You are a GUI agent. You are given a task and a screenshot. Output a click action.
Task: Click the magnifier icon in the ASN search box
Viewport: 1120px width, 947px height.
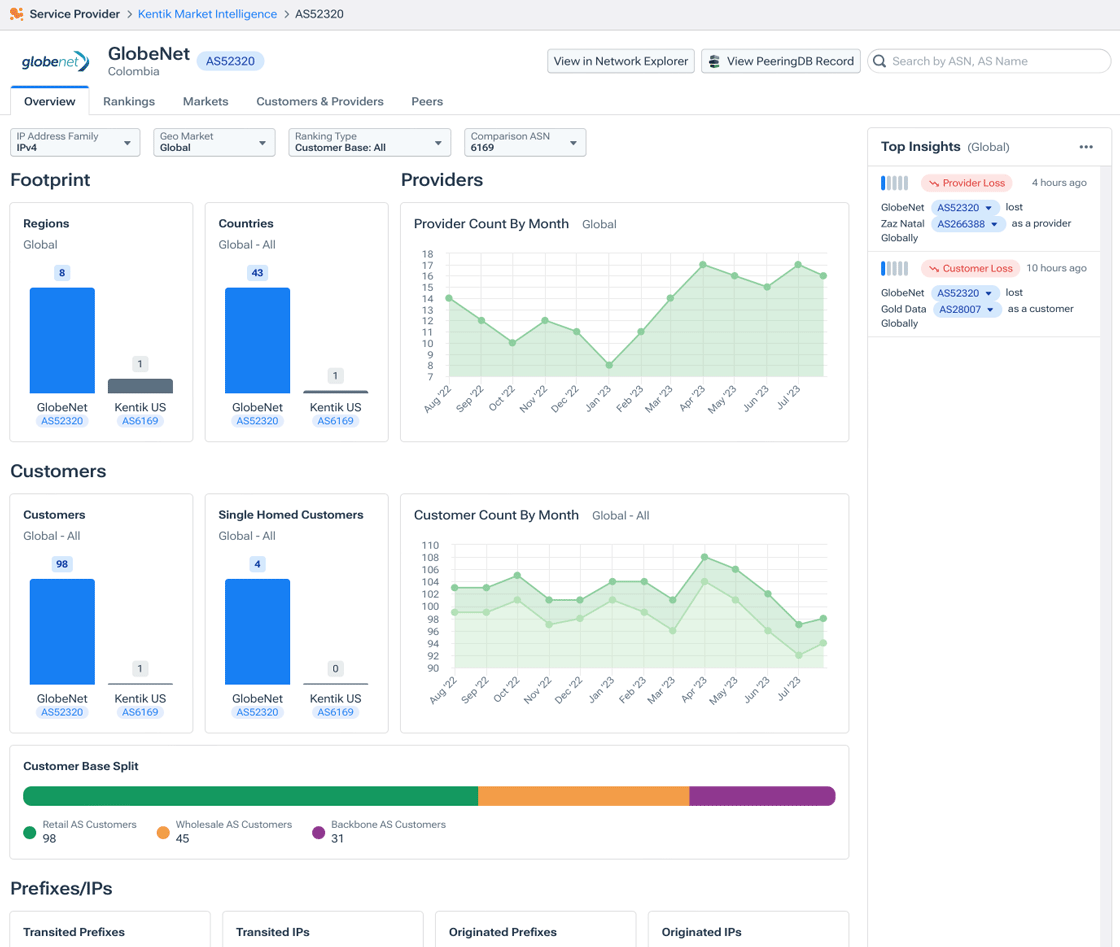(879, 61)
